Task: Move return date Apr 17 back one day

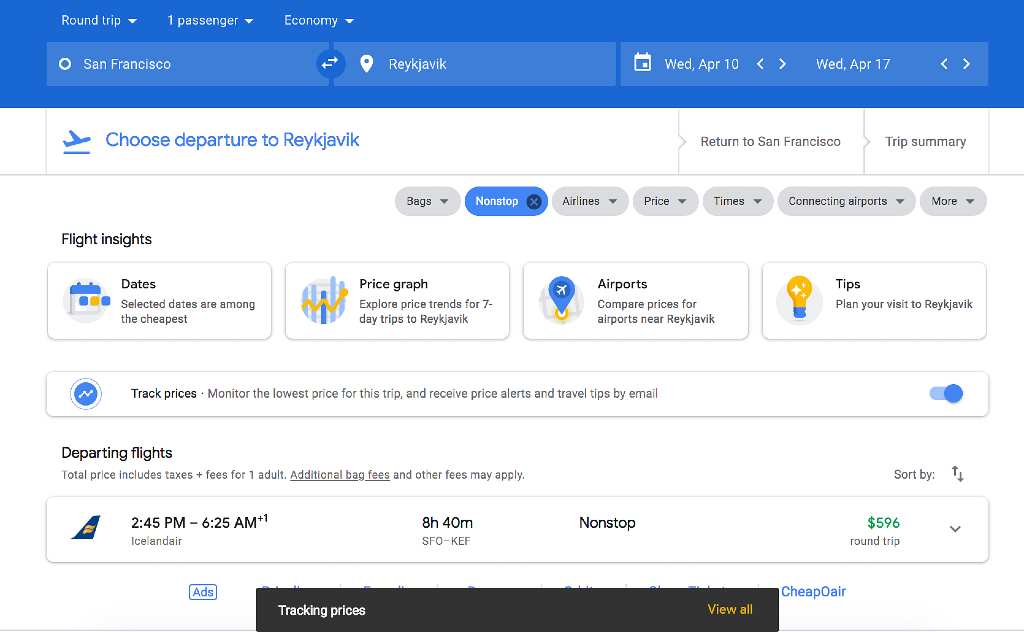Action: coord(944,64)
